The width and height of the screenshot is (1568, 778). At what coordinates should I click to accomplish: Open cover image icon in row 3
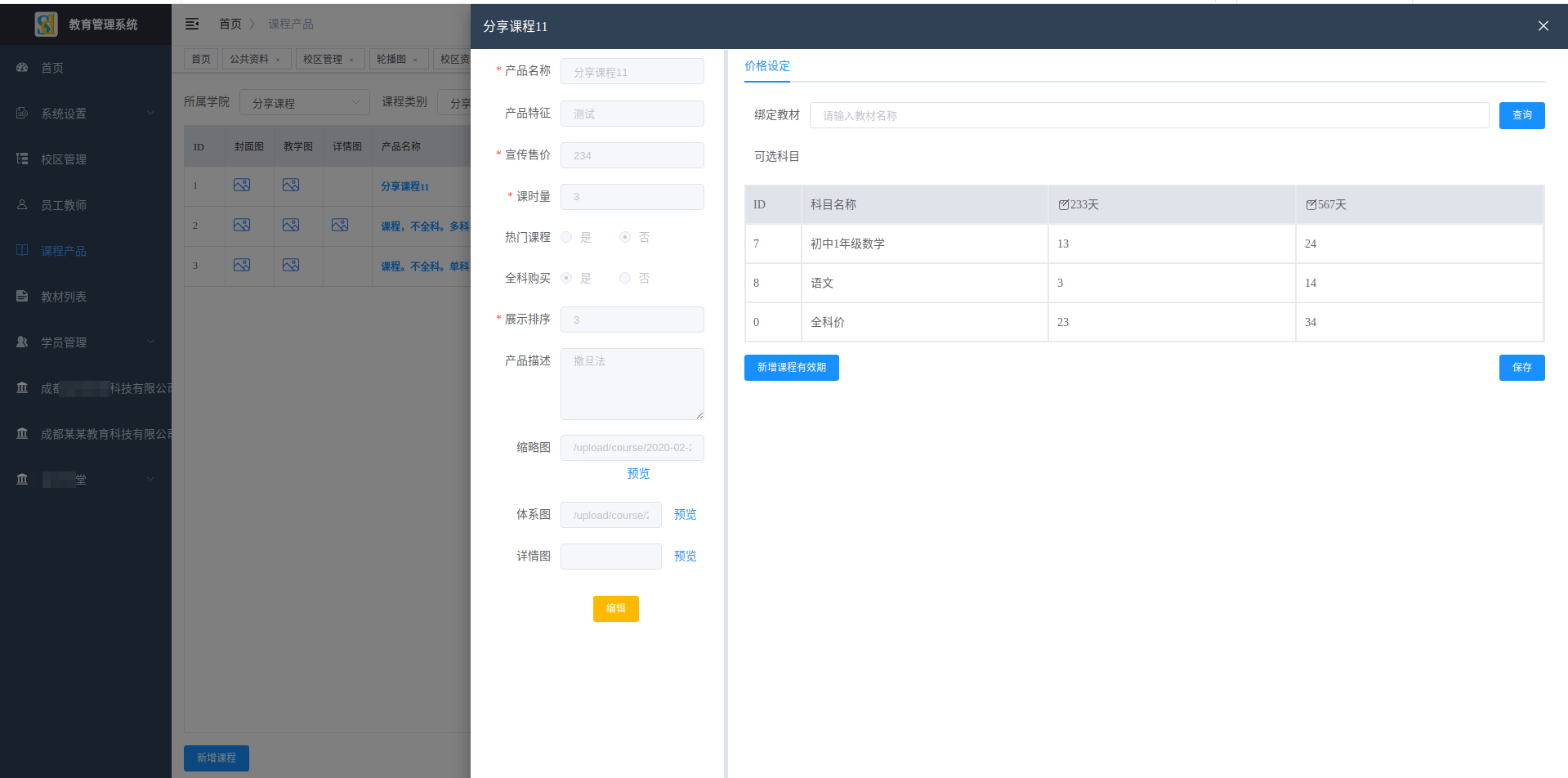242,265
